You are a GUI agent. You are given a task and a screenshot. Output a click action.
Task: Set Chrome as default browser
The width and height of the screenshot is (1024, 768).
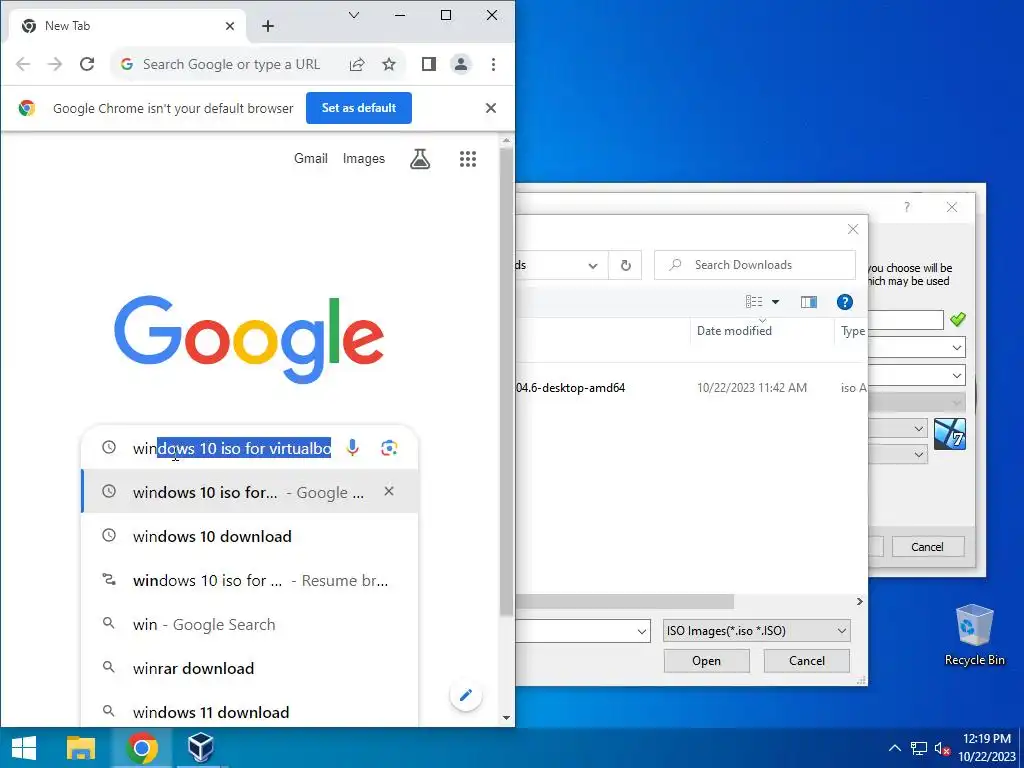tap(359, 108)
